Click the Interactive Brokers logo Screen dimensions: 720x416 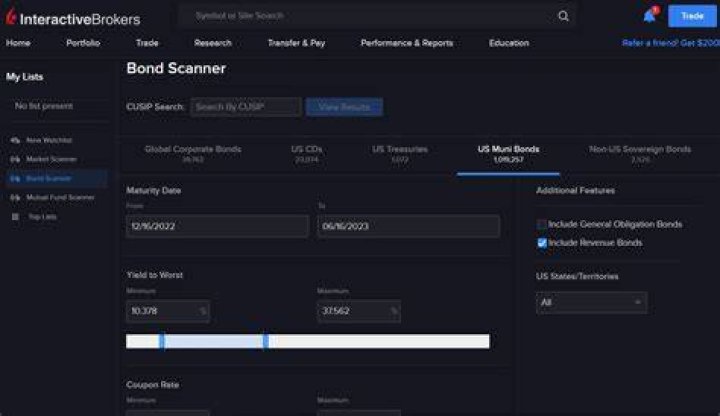click(73, 18)
